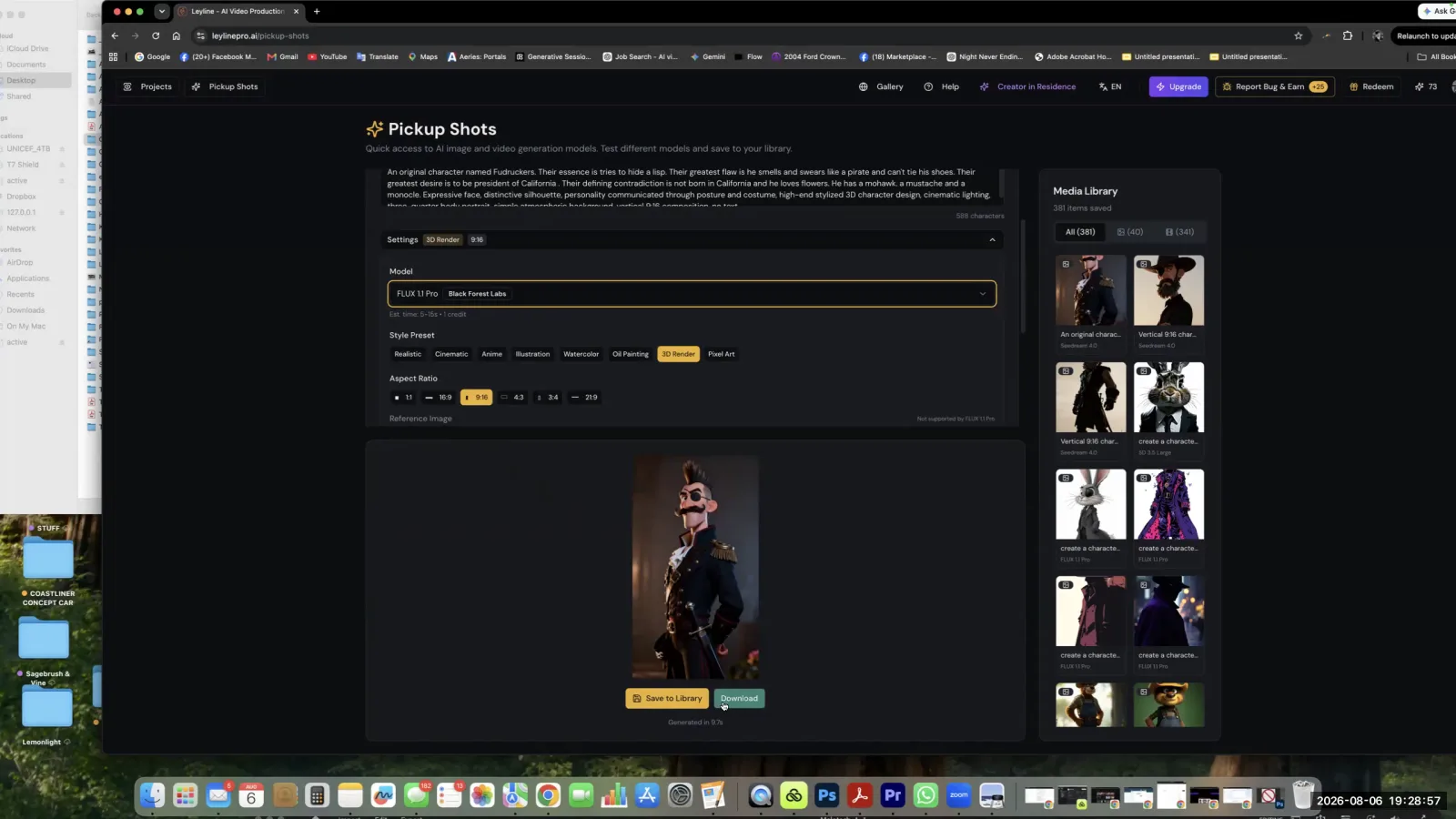Reload the browser page
This screenshot has width=1456, height=819.
(x=156, y=35)
